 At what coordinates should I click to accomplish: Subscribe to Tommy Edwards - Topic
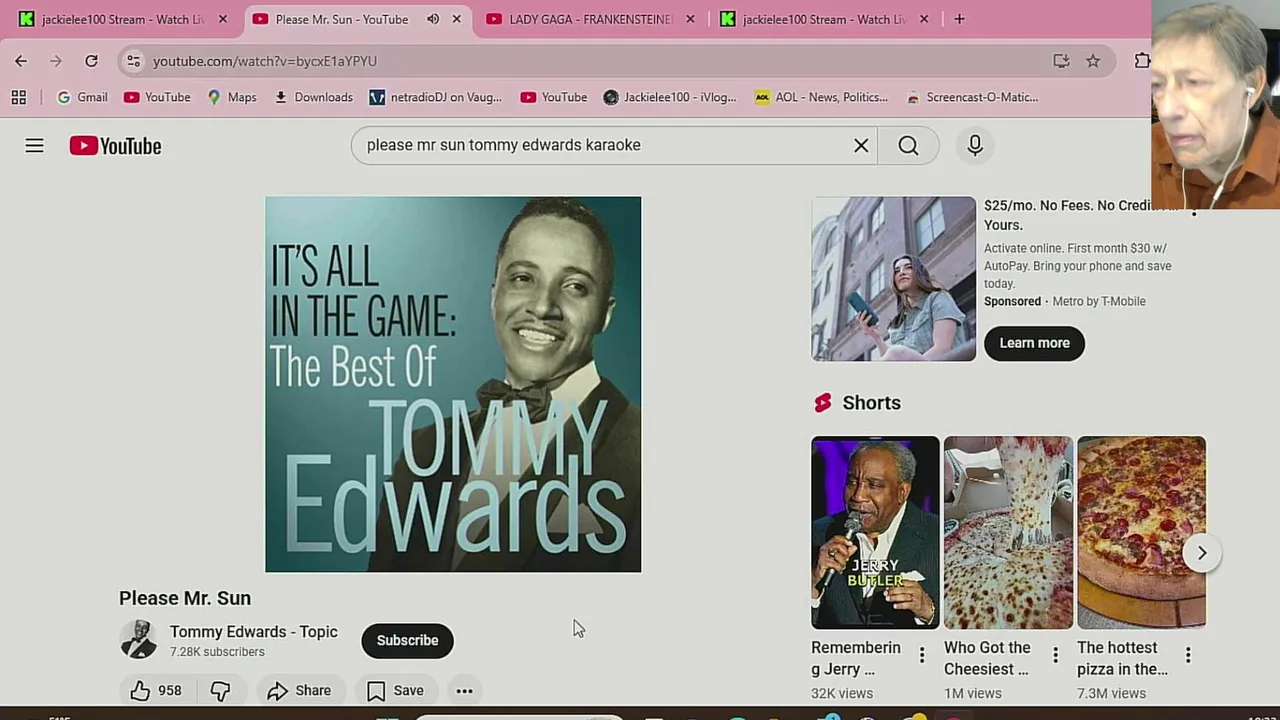(407, 640)
